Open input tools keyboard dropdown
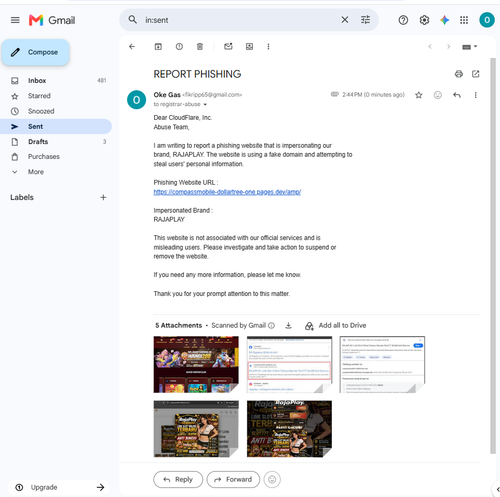Viewport: 500px width, 497px height. click(470, 47)
